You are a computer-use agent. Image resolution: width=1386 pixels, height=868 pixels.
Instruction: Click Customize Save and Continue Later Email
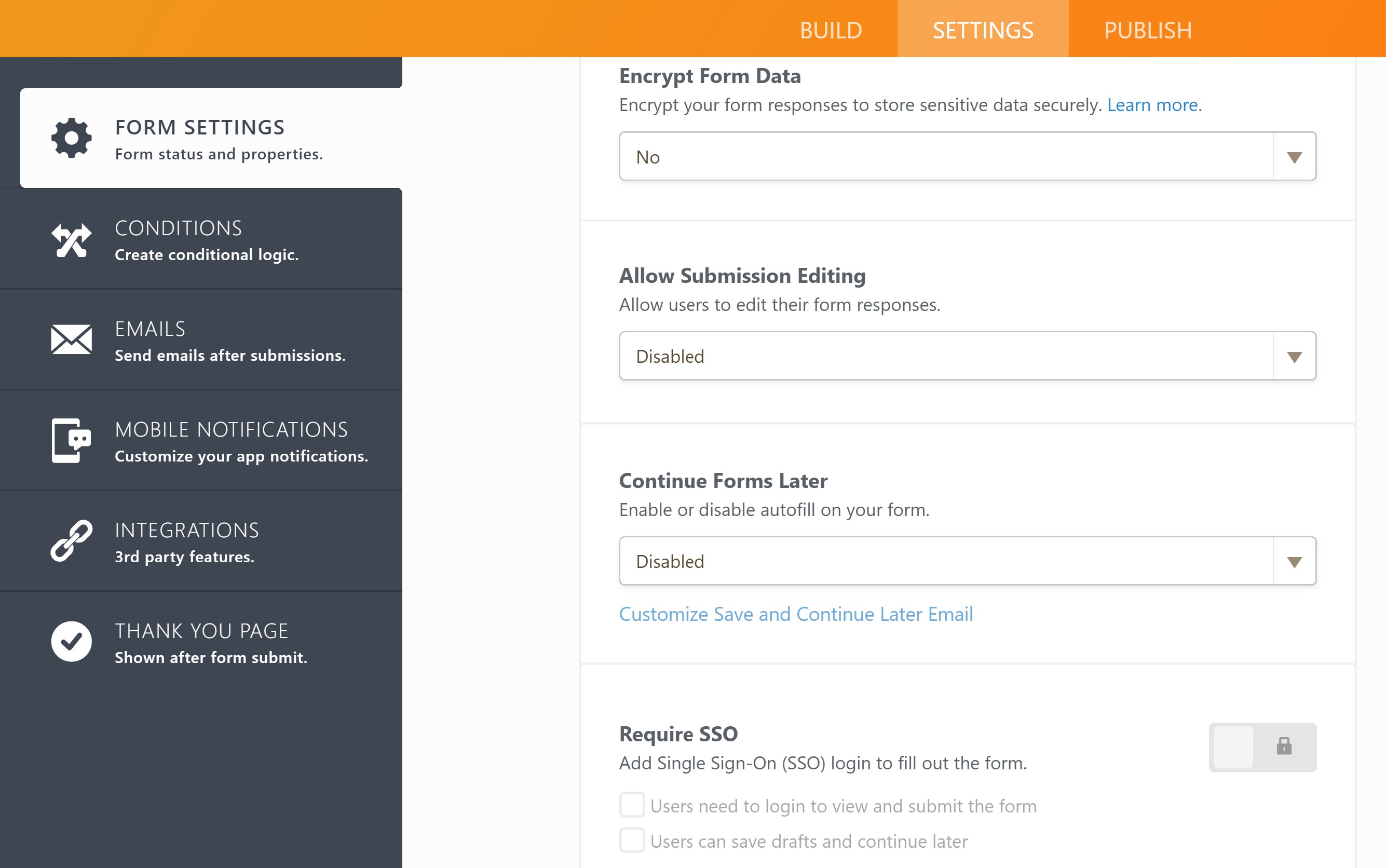tap(795, 614)
